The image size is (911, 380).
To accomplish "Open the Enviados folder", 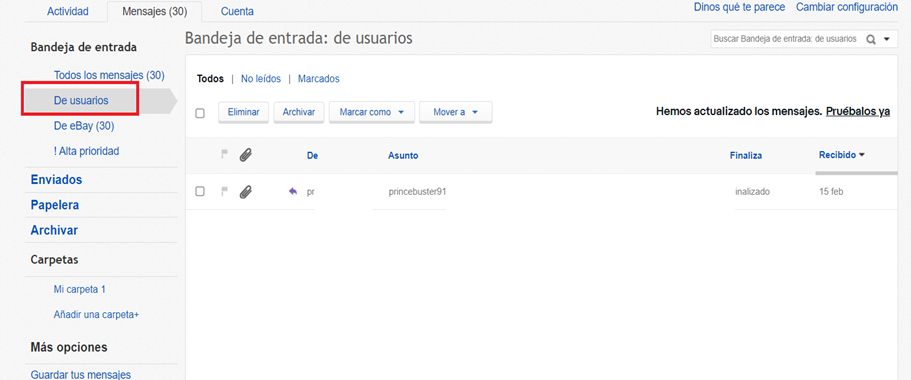I will (x=56, y=180).
